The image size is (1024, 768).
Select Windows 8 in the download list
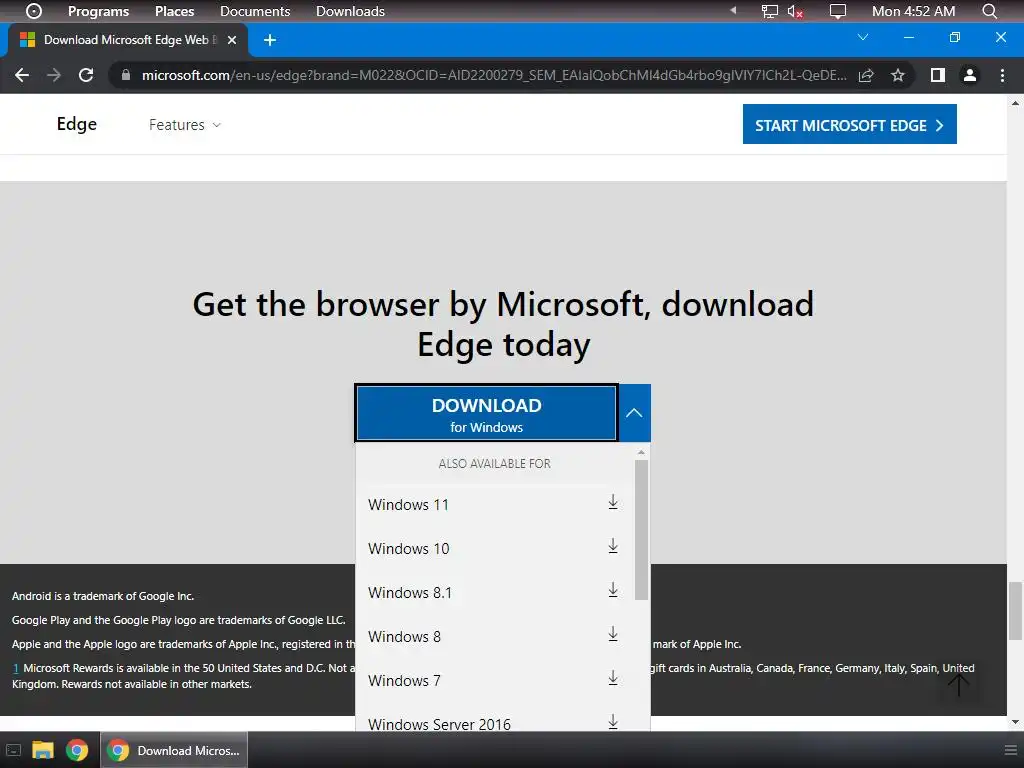tap(494, 636)
